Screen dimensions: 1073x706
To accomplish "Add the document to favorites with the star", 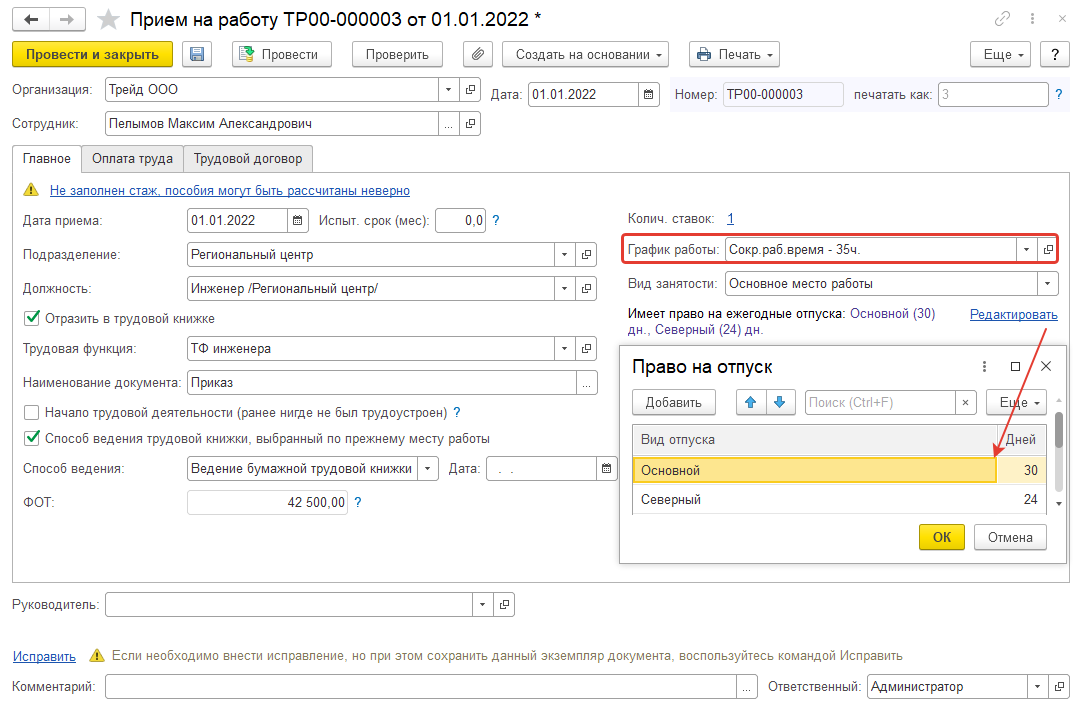I will point(108,19).
